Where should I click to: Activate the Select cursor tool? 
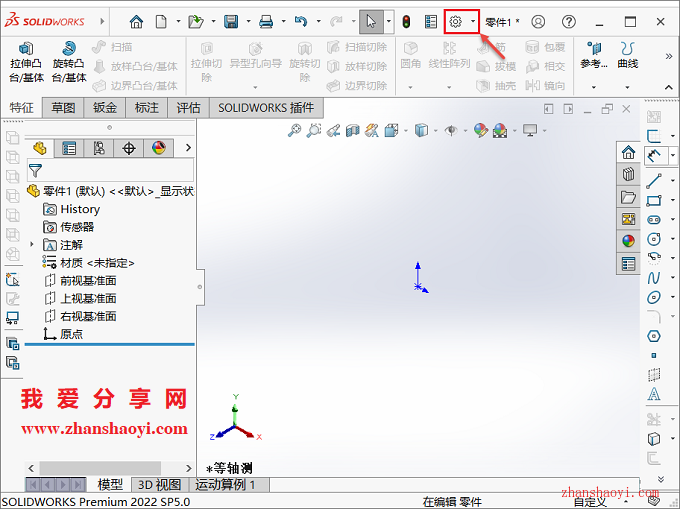[371, 21]
